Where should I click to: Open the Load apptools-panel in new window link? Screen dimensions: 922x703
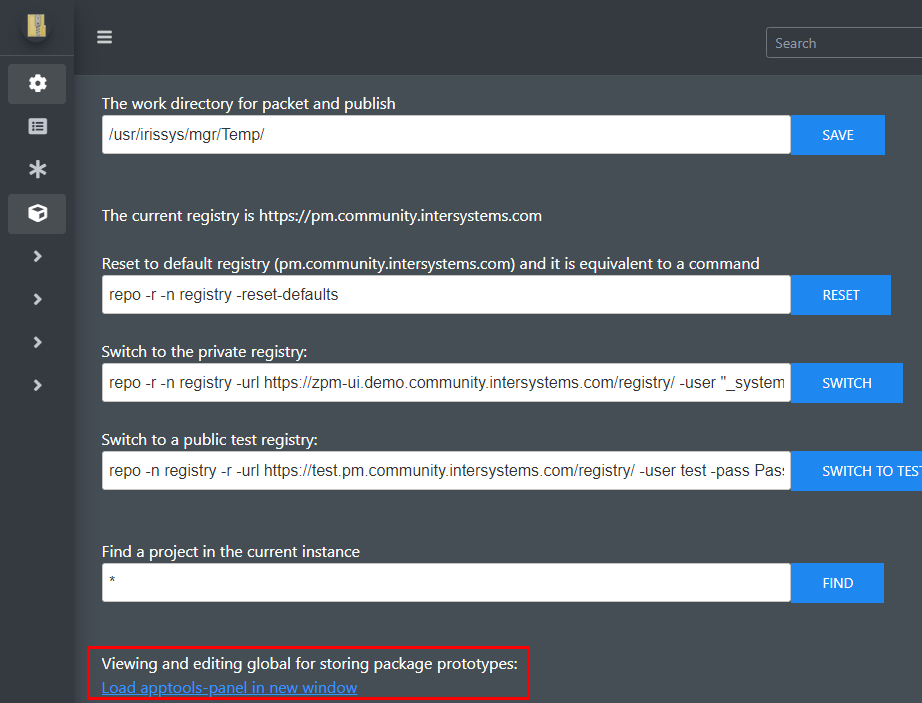(x=229, y=688)
